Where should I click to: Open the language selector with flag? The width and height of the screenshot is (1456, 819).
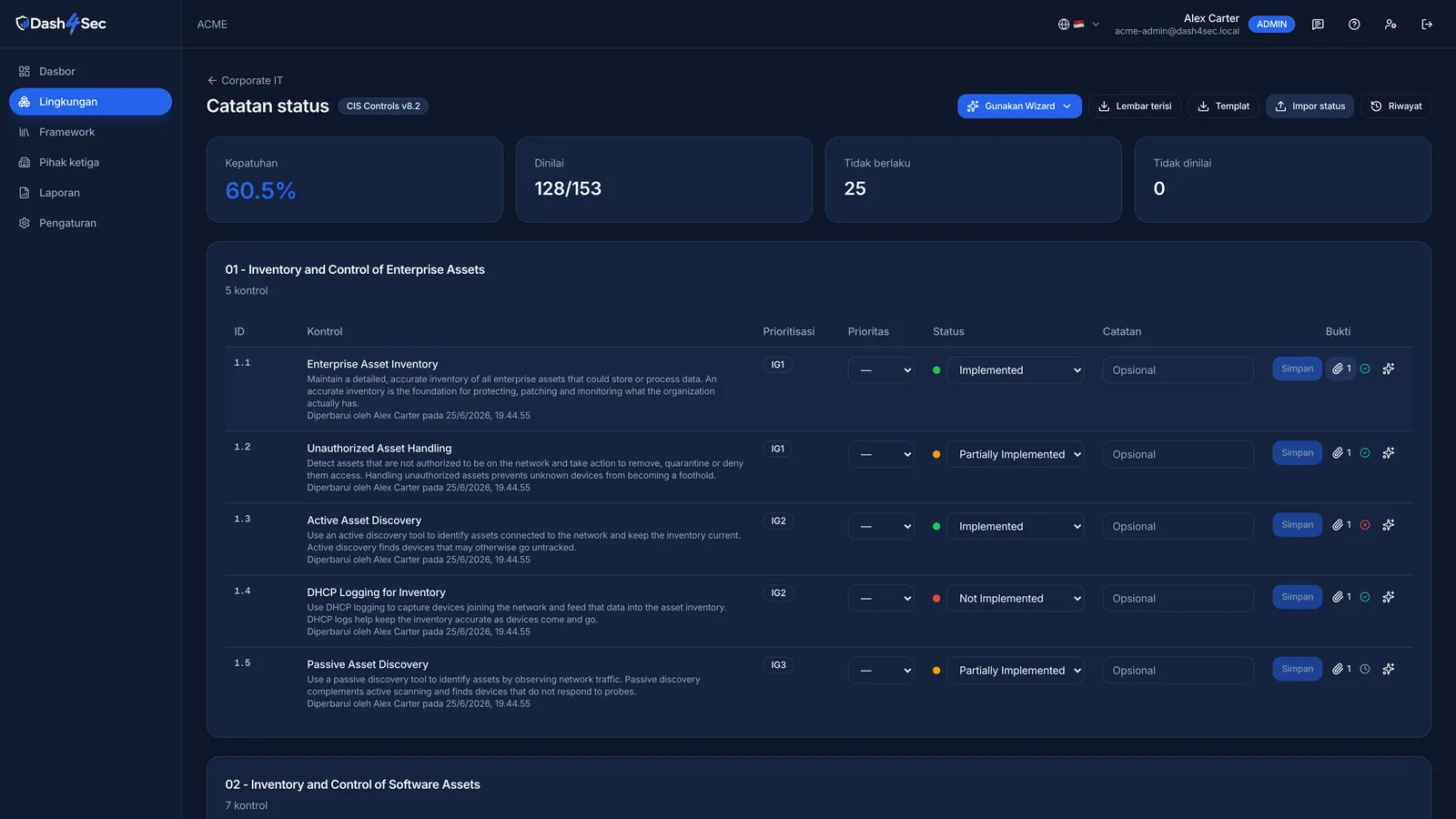pos(1078,25)
